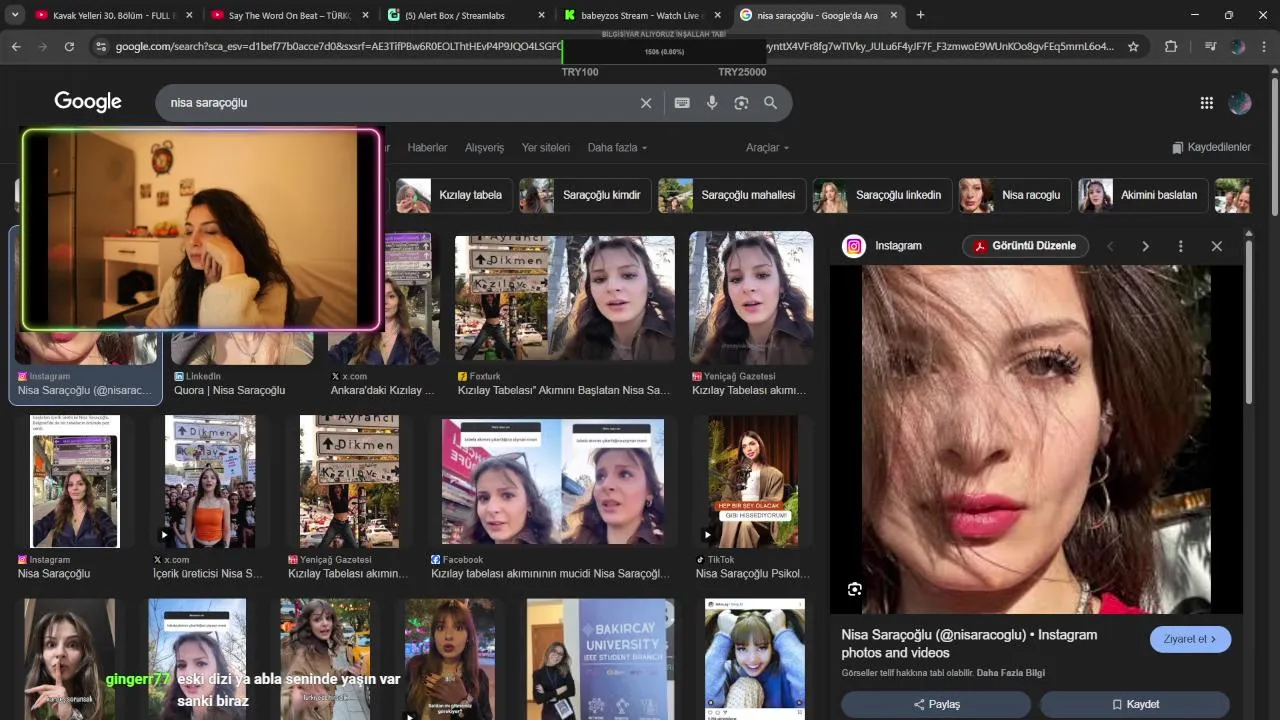Select the Kızılay tabela suggestion chip

(455, 195)
